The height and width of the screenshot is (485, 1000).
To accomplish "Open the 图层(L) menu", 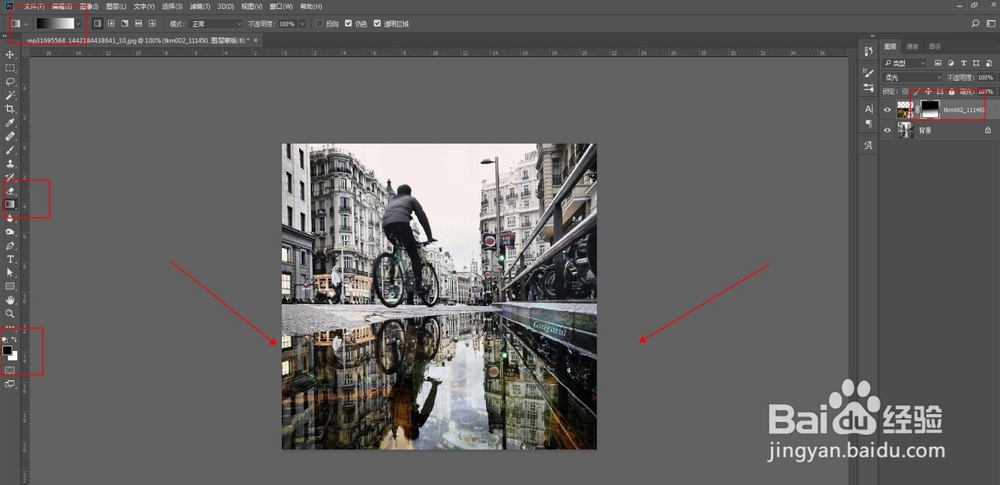I will pyautogui.click(x=116, y=6).
